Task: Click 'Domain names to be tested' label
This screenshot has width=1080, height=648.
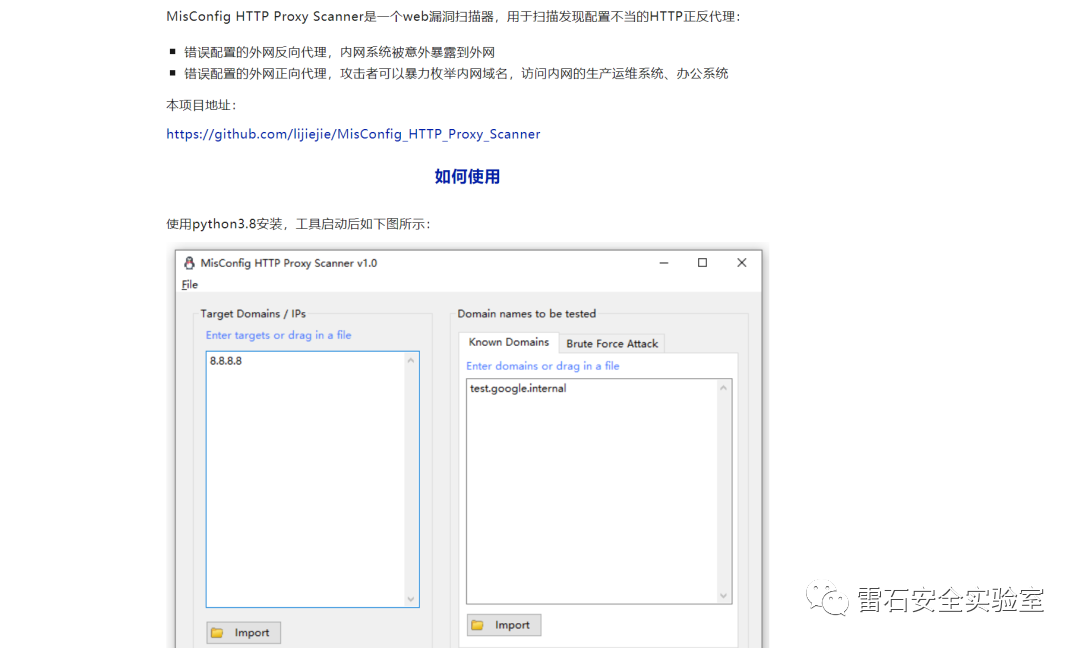Action: 527,314
